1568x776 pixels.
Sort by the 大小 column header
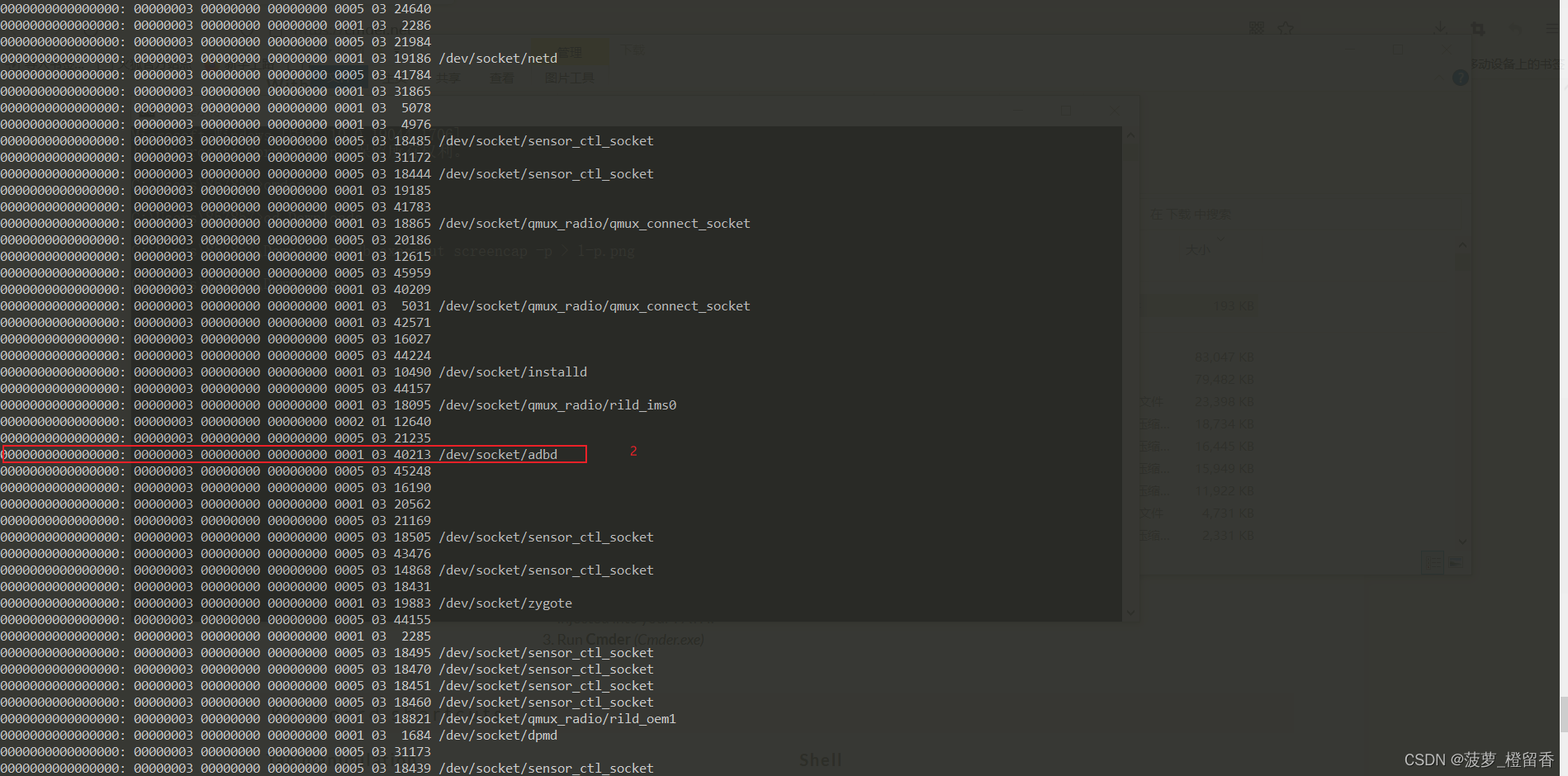coord(1197,249)
